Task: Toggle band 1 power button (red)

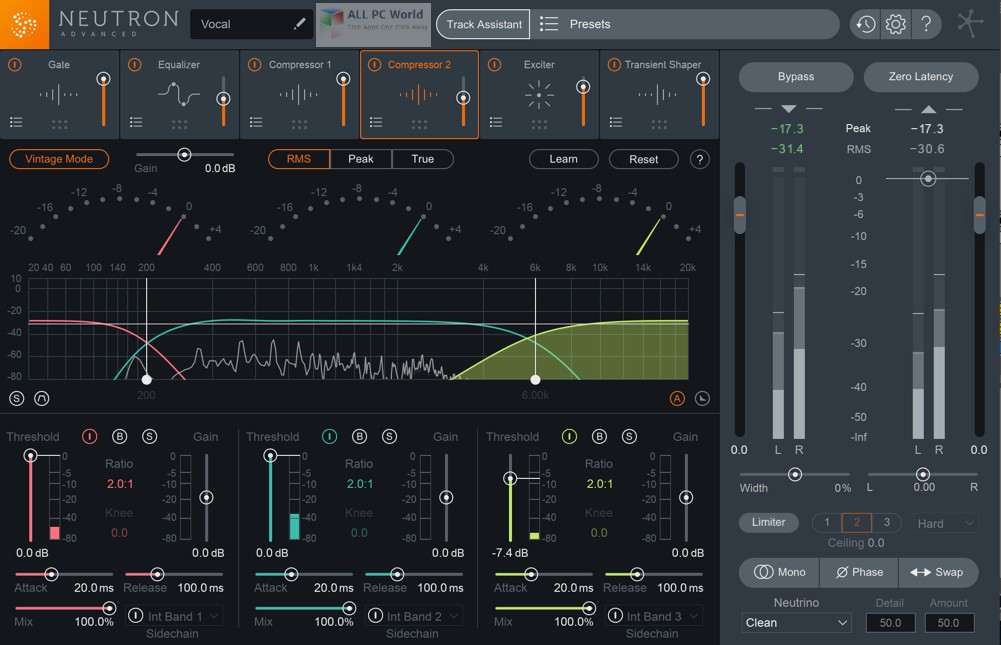Action: tap(89, 436)
